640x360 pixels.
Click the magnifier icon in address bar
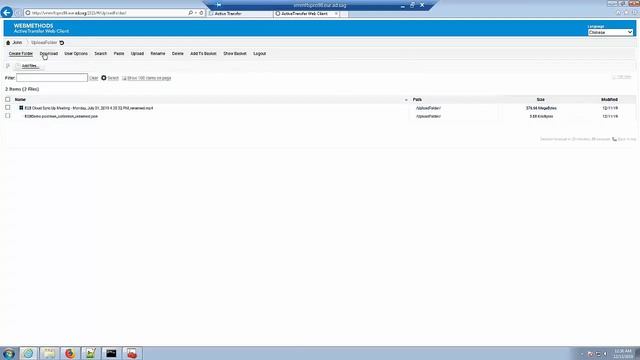190,13
